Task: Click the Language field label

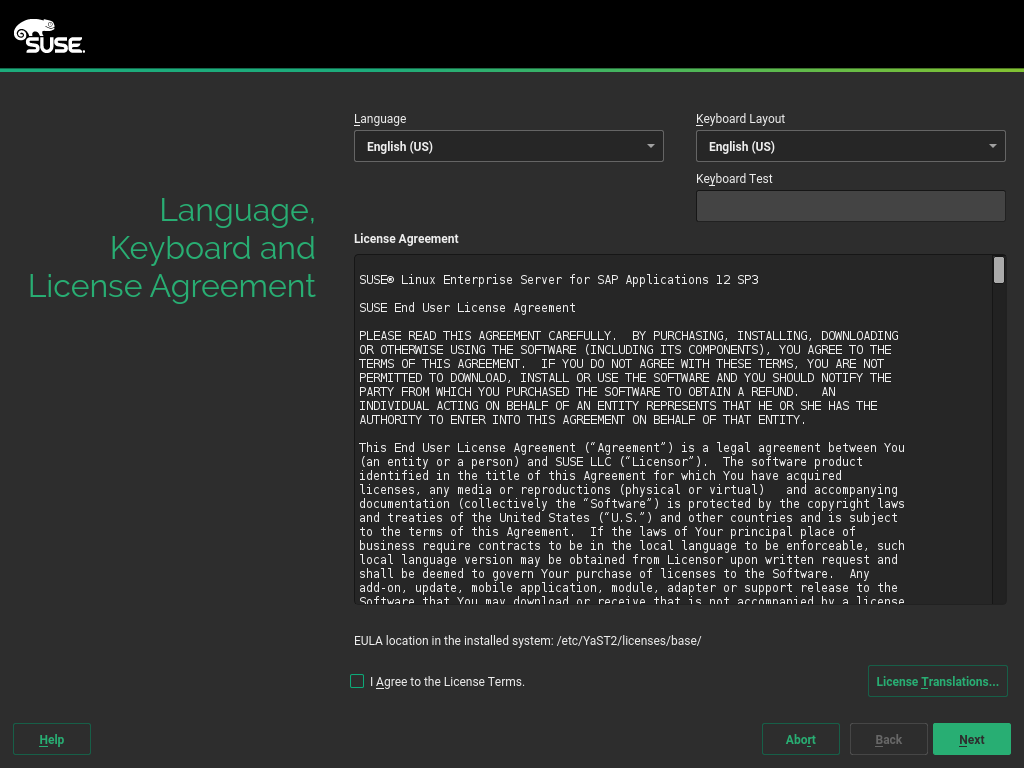Action: (x=380, y=119)
